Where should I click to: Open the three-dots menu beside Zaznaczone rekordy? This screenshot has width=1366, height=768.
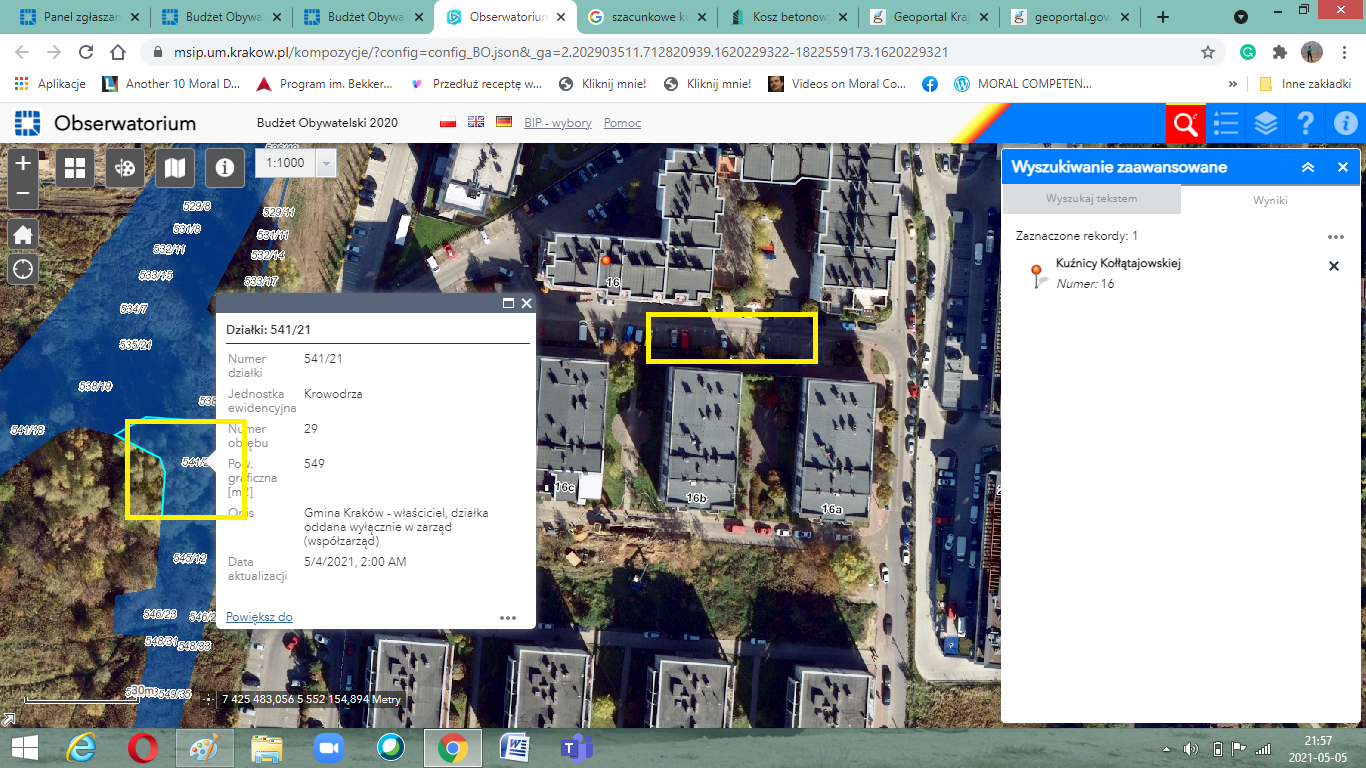click(1335, 237)
